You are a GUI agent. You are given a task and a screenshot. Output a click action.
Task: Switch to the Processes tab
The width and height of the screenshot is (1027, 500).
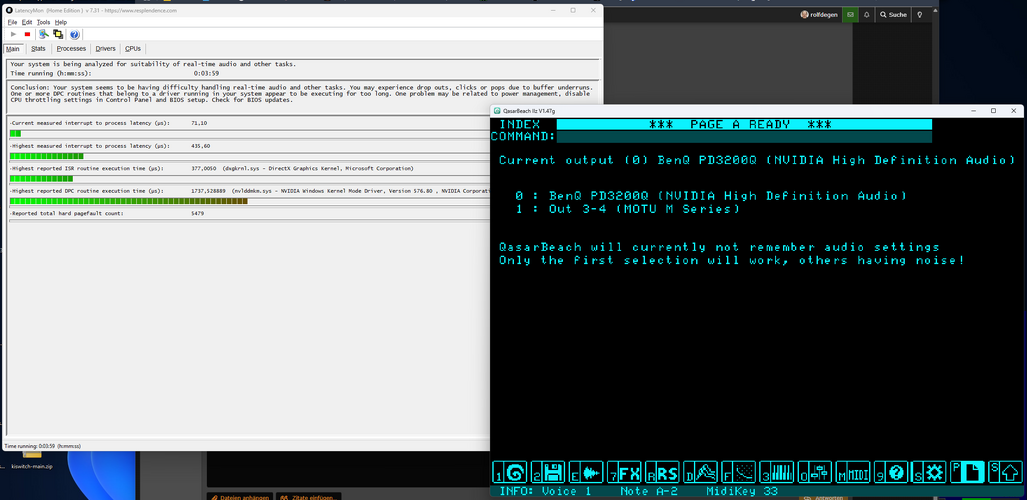coord(71,48)
